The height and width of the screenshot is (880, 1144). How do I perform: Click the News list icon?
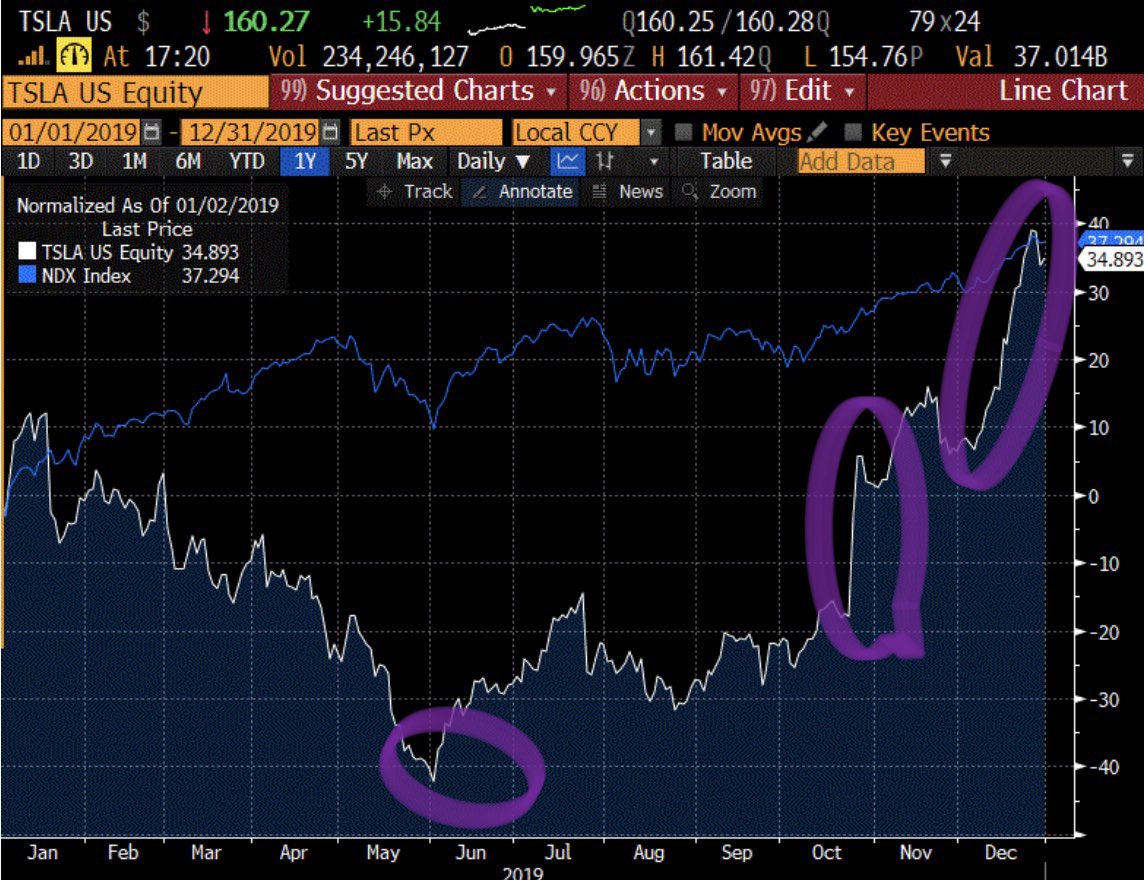[599, 192]
